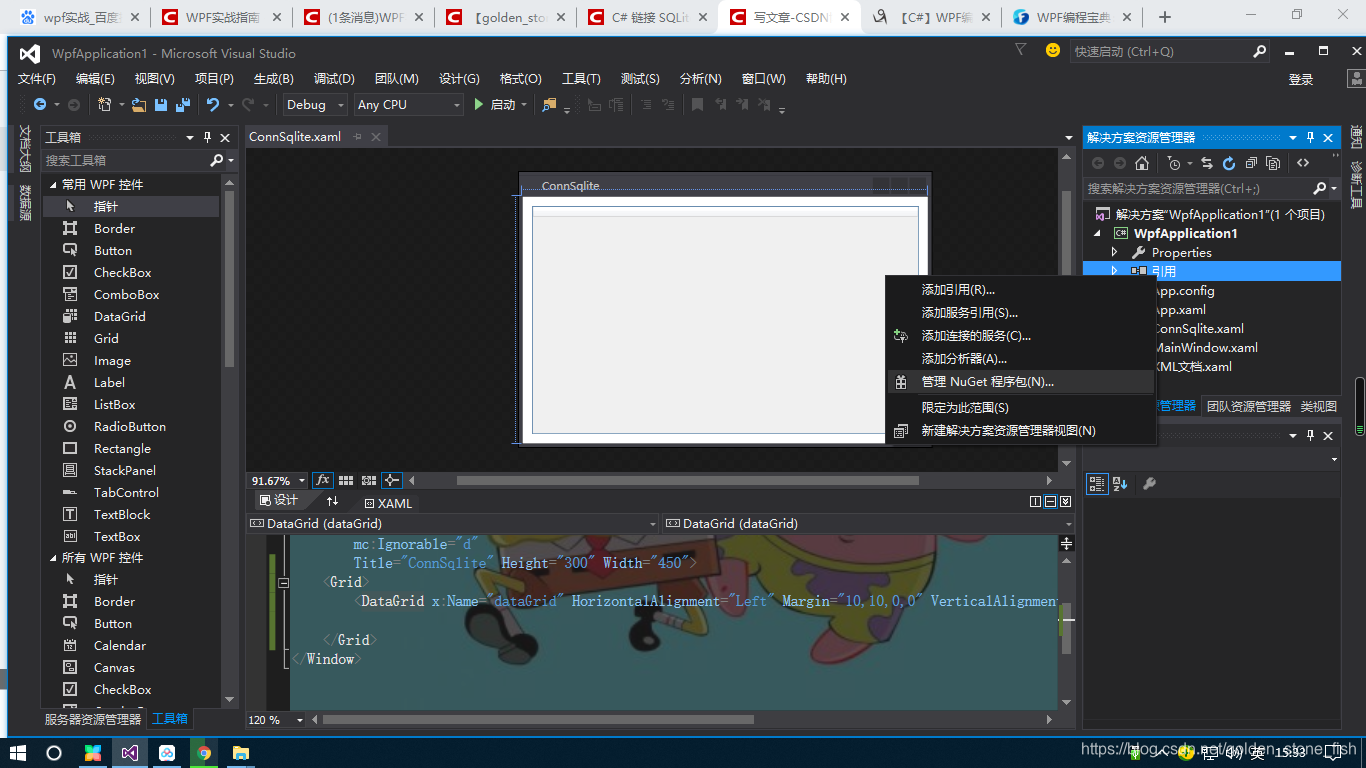Go to Home in Solution Explorer toolbar

1142,163
